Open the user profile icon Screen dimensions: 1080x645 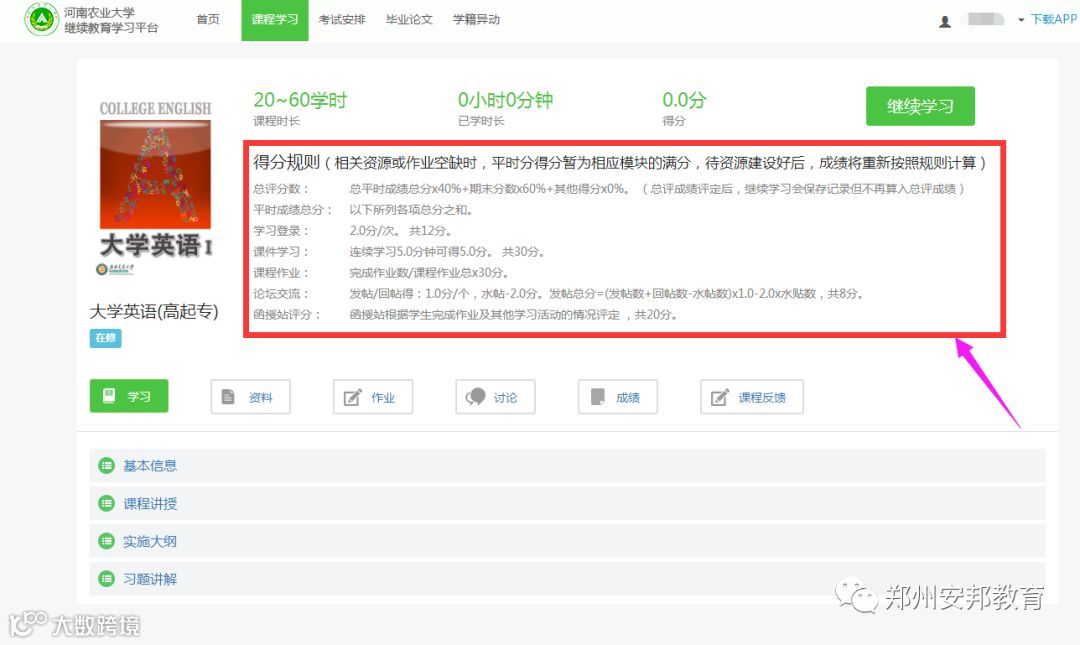click(x=945, y=21)
